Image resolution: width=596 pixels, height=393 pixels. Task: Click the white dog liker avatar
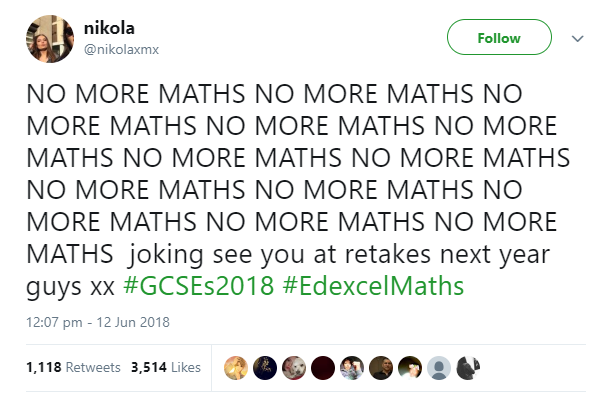tap(294, 368)
